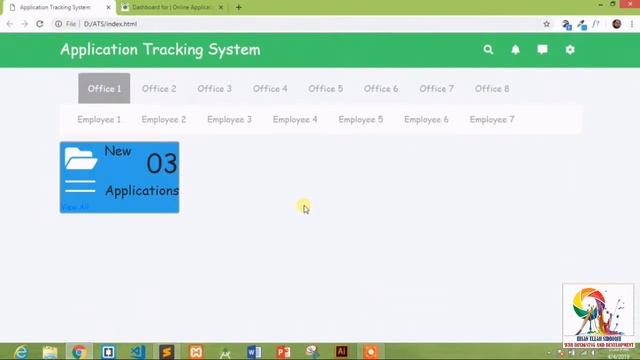Click the 'New' label on card
This screenshot has height=360, width=640.
(x=118, y=151)
